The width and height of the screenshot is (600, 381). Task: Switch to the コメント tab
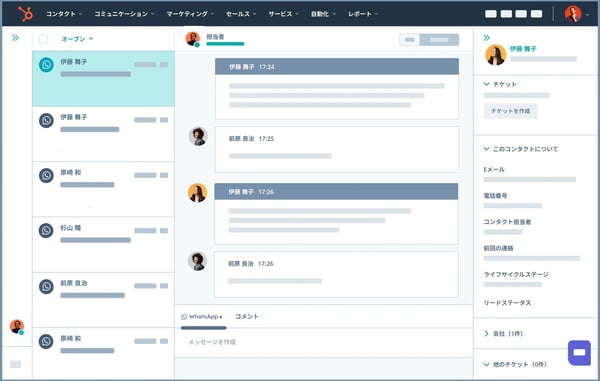pyautogui.click(x=247, y=317)
